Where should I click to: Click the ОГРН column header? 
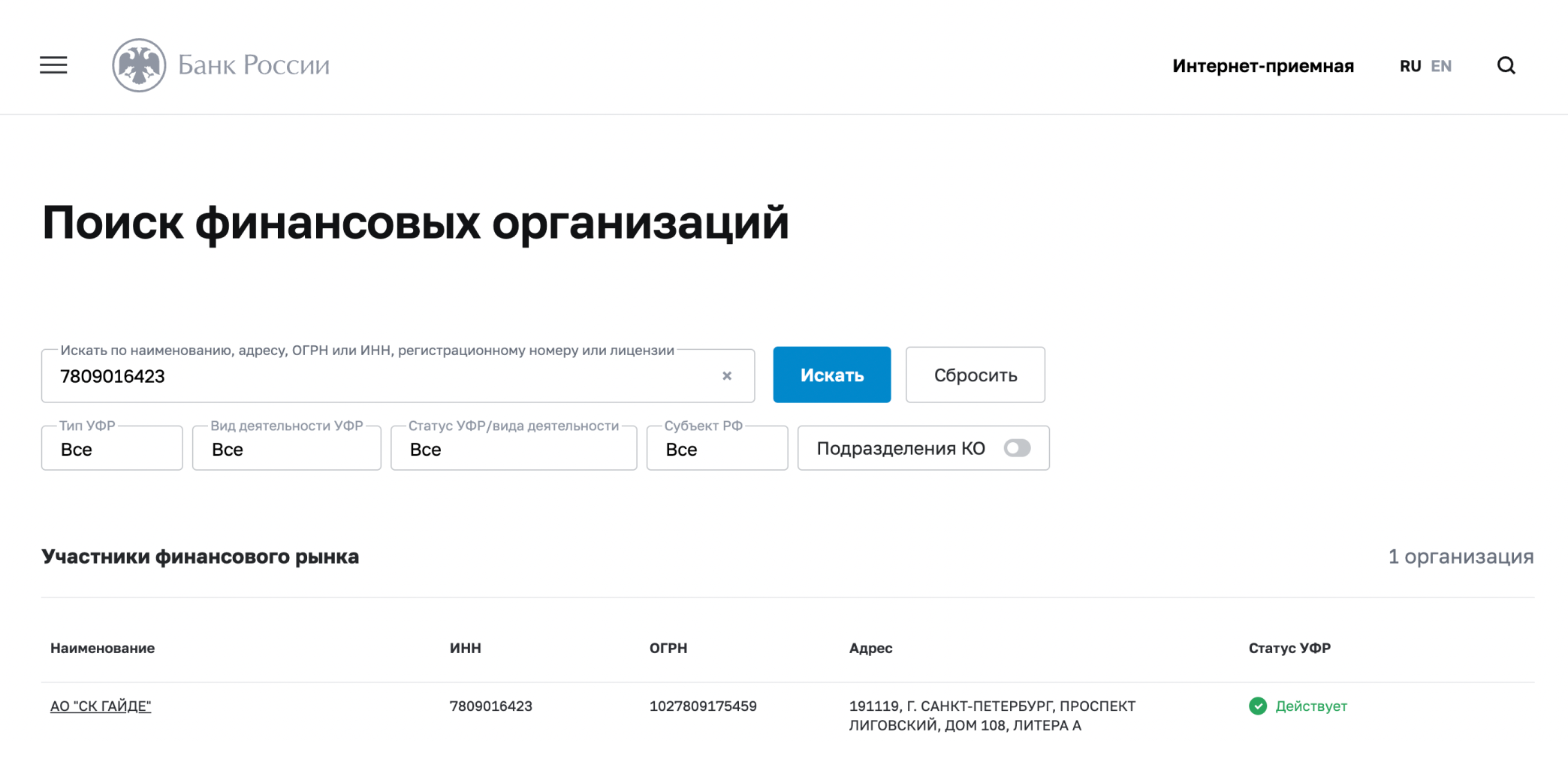point(668,648)
